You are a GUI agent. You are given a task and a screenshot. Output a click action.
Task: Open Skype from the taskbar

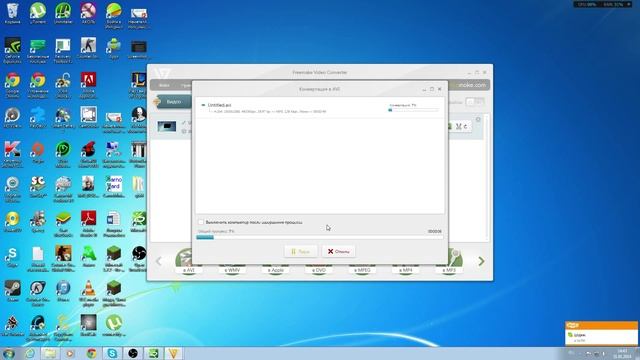tap(112, 353)
